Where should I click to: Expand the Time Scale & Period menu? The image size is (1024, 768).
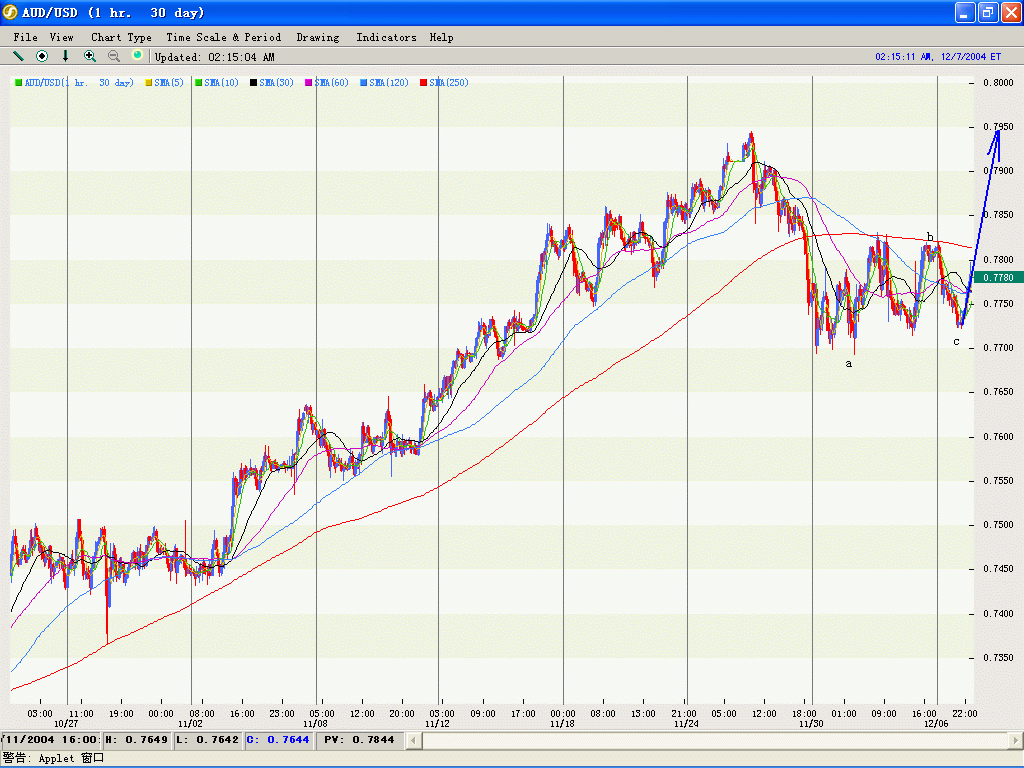[223, 37]
